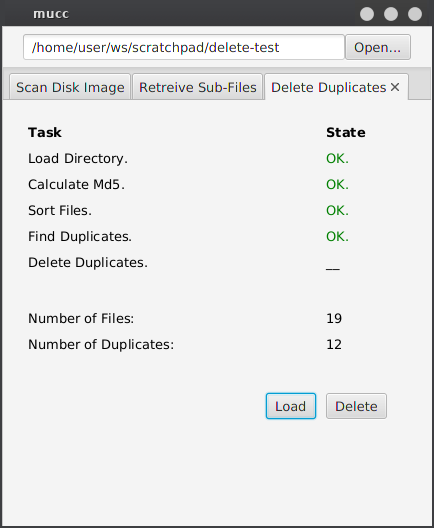Select the Delete Duplicates tab
Screen dimensions: 434x528
(328, 87)
